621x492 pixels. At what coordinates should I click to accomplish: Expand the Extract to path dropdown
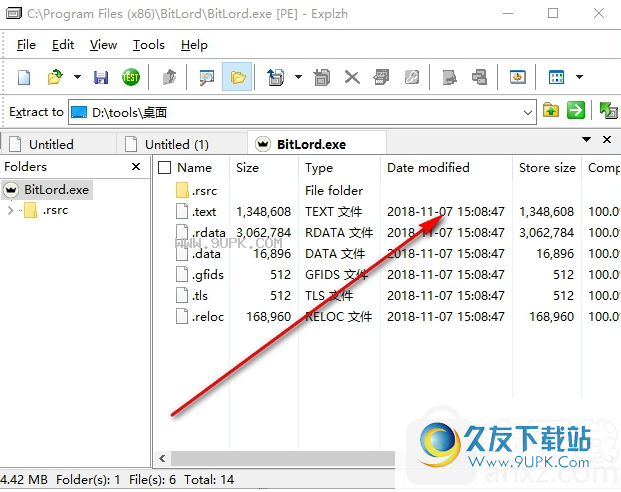click(x=527, y=113)
